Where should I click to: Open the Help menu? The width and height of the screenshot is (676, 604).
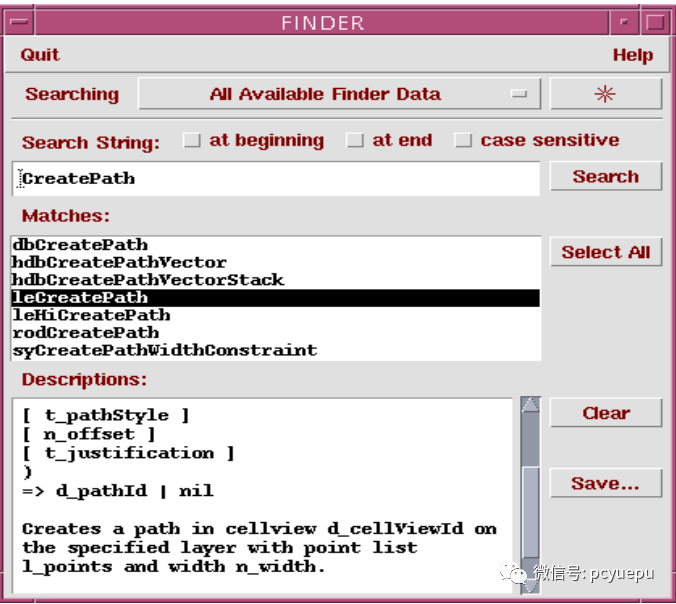[x=632, y=55]
